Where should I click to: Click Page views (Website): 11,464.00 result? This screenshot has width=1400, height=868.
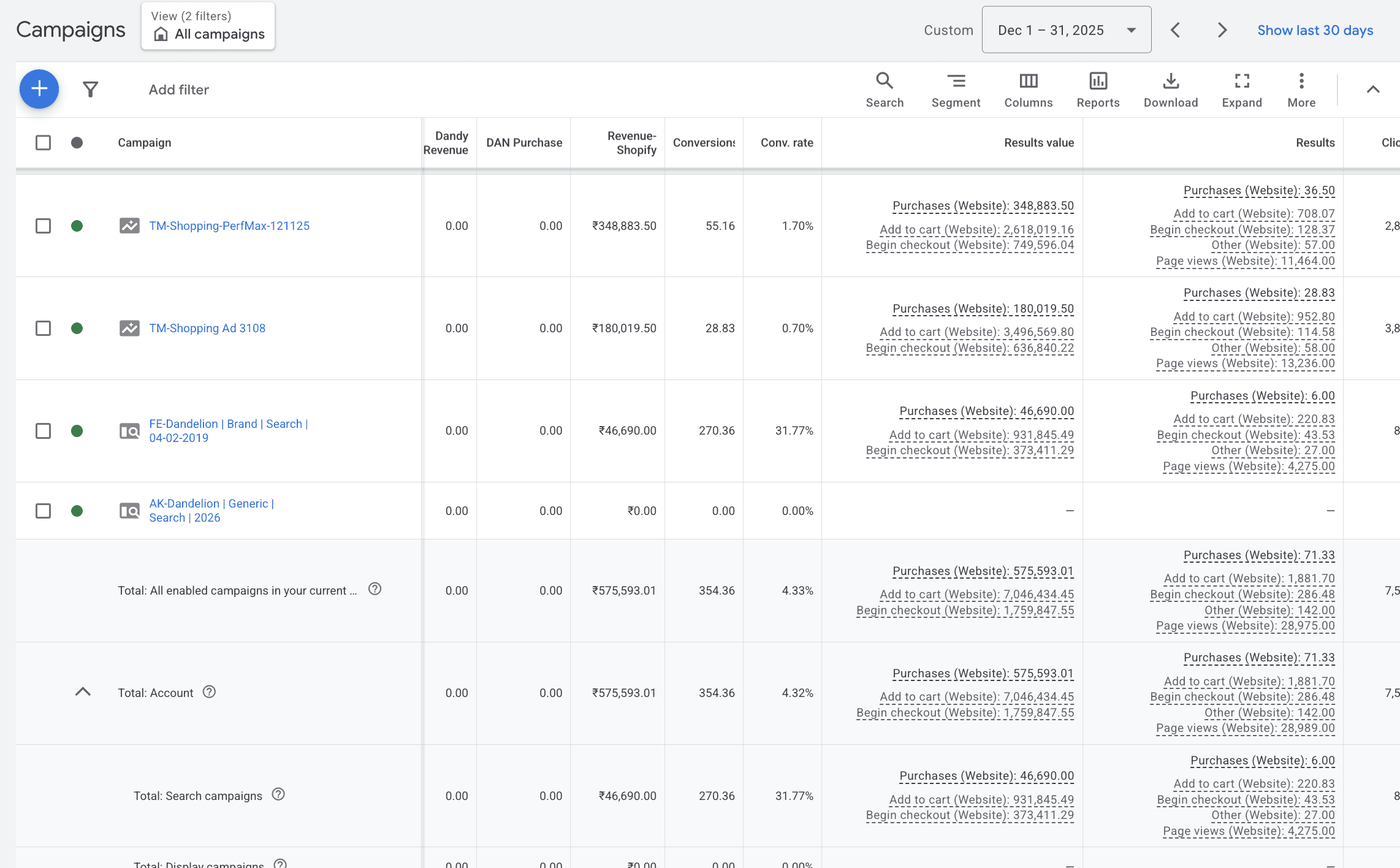coord(1245,261)
